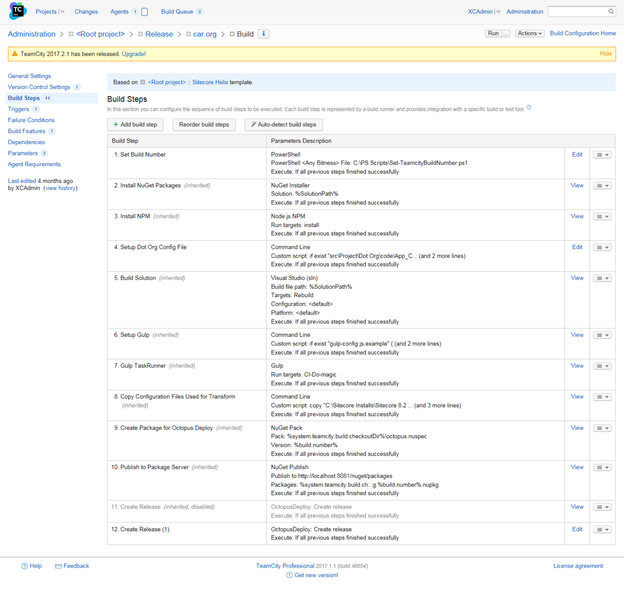The height and width of the screenshot is (597, 624).
Task: Open the Actions dropdown
Action: 529,33
